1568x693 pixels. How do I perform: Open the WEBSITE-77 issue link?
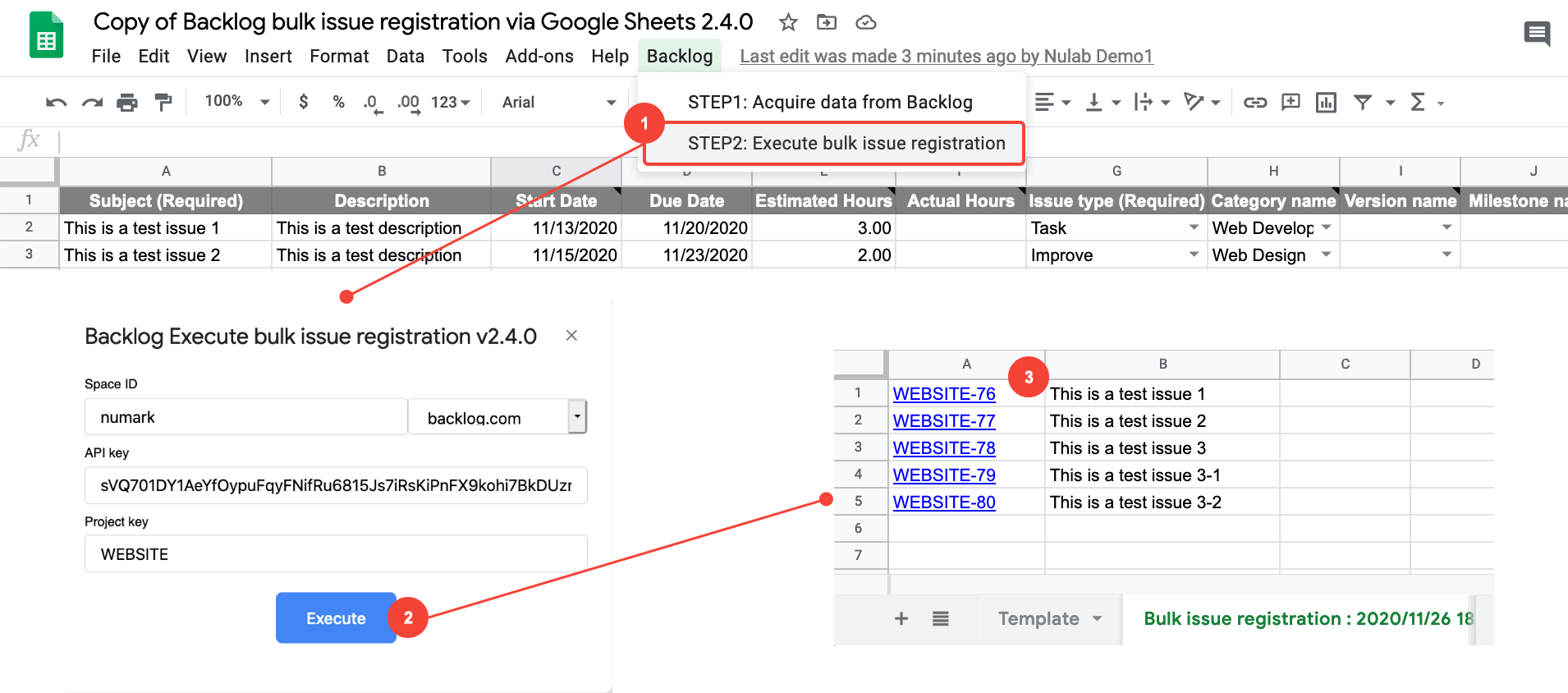[944, 420]
